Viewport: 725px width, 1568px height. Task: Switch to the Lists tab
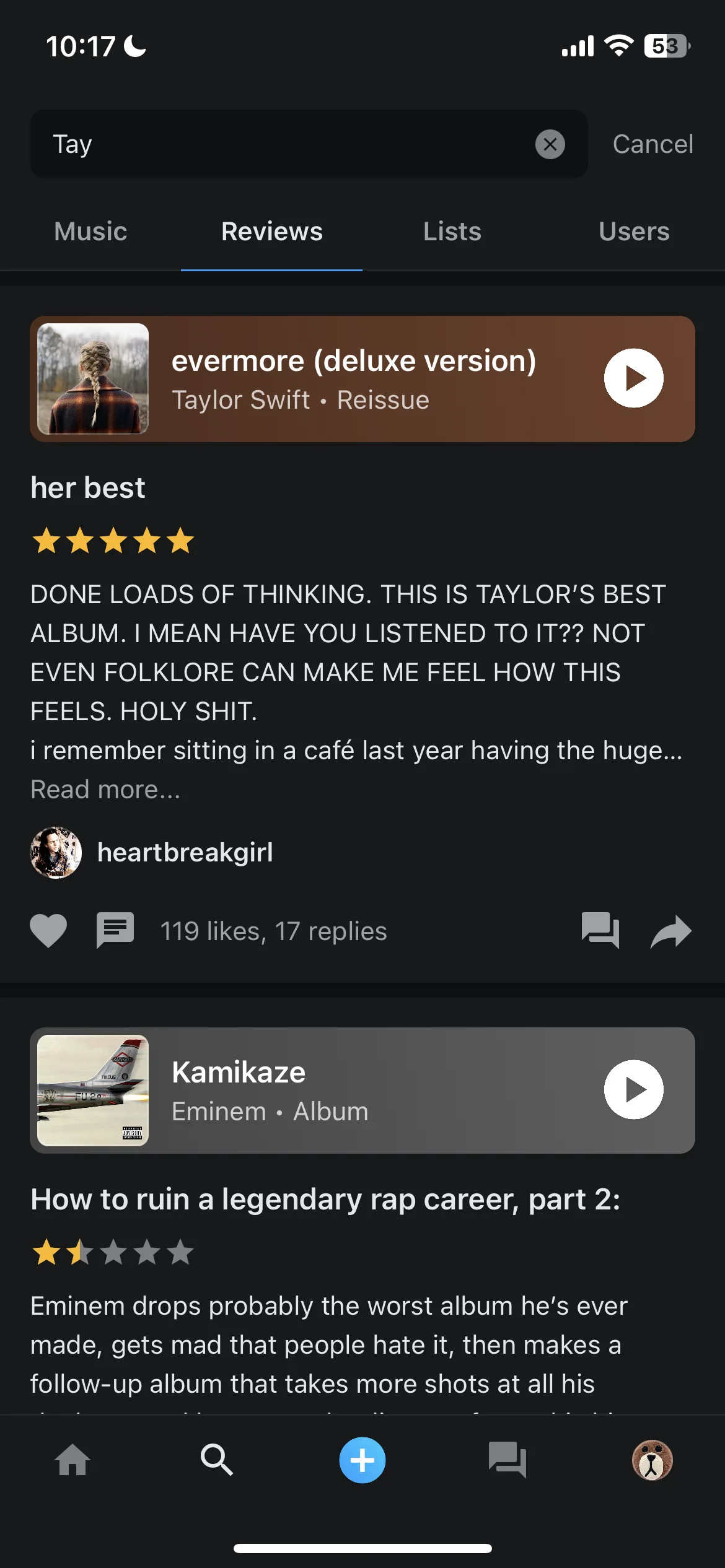(x=452, y=232)
